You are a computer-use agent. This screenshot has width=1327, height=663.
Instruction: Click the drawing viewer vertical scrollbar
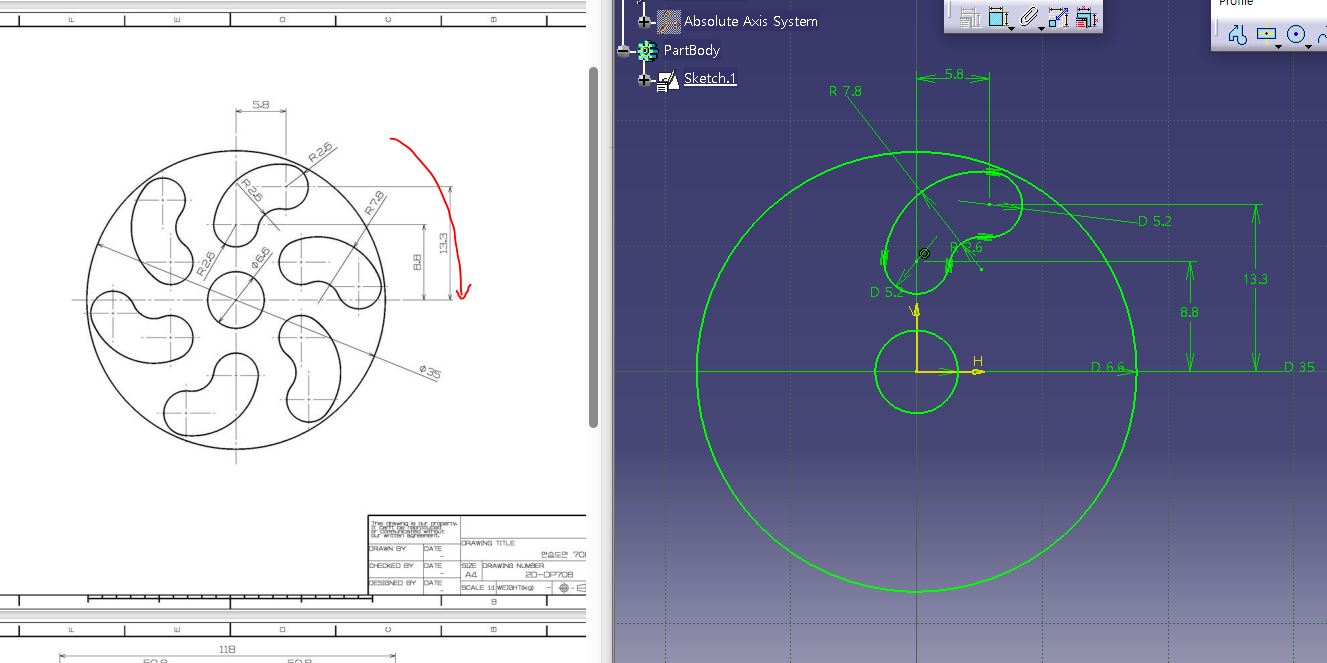click(593, 247)
